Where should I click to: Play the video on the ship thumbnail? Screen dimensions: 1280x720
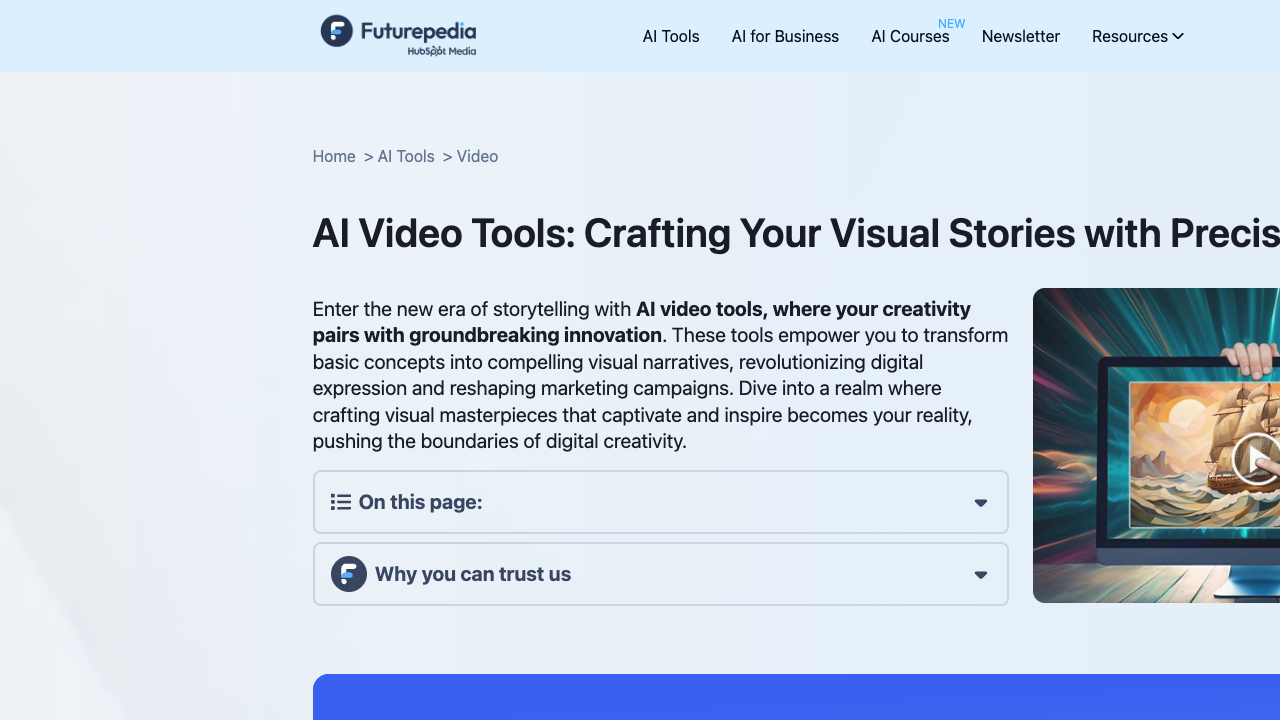1258,460
